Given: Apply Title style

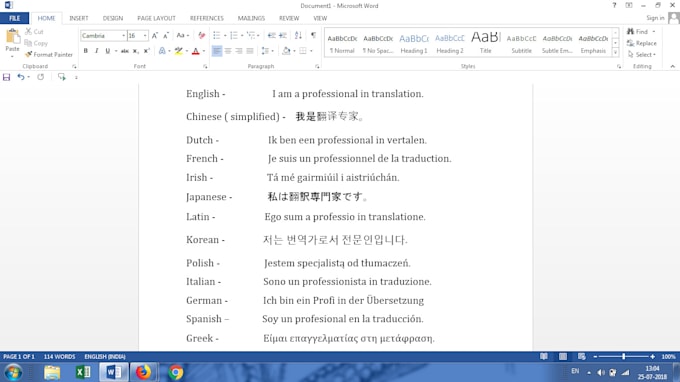Looking at the screenshot, I should (485, 43).
